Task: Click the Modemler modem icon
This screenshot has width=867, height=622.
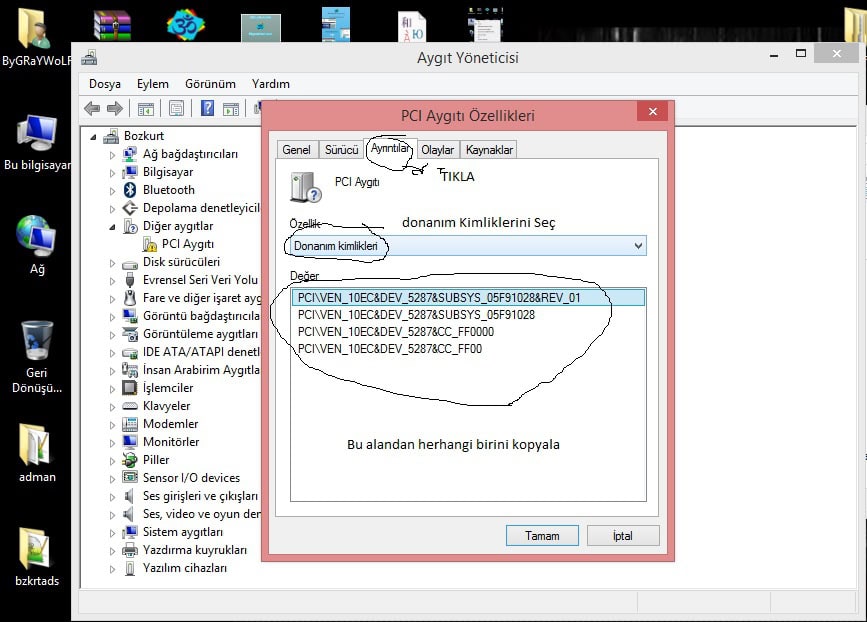Action: pos(129,424)
